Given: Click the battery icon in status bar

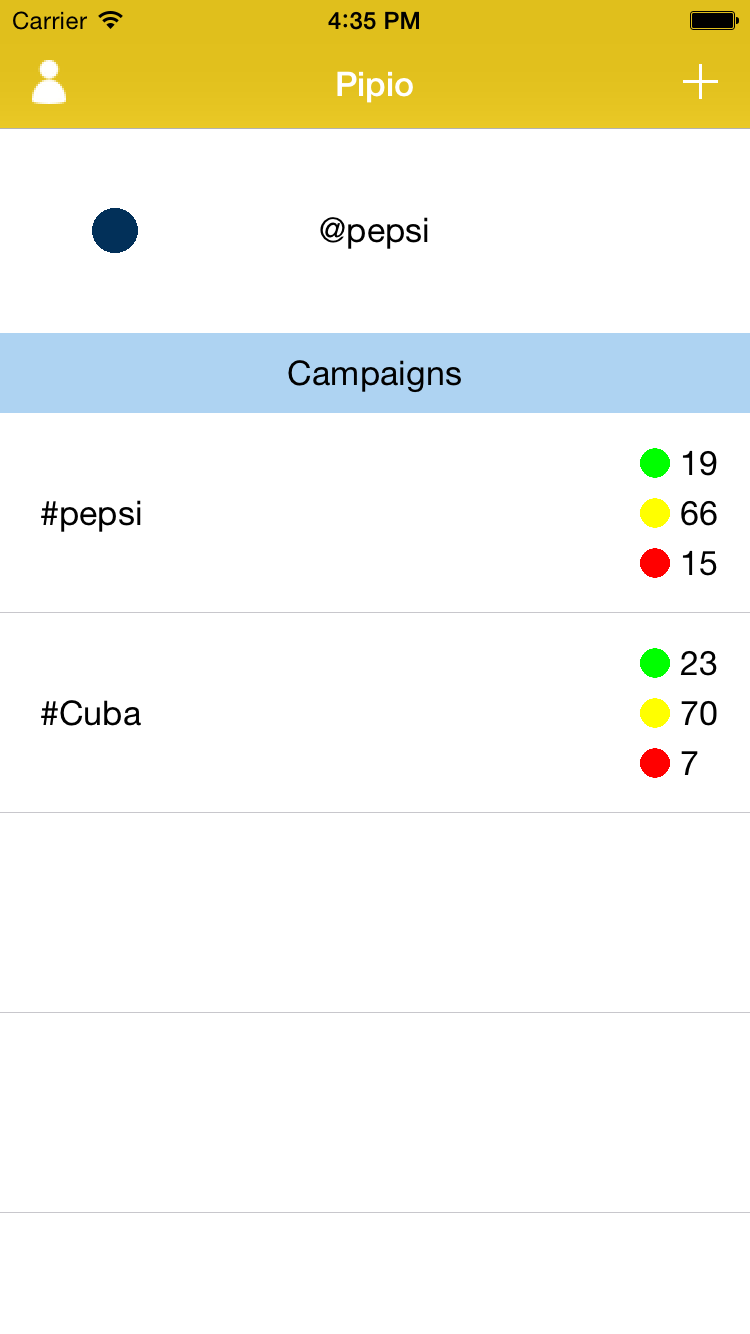Looking at the screenshot, I should (x=713, y=20).
